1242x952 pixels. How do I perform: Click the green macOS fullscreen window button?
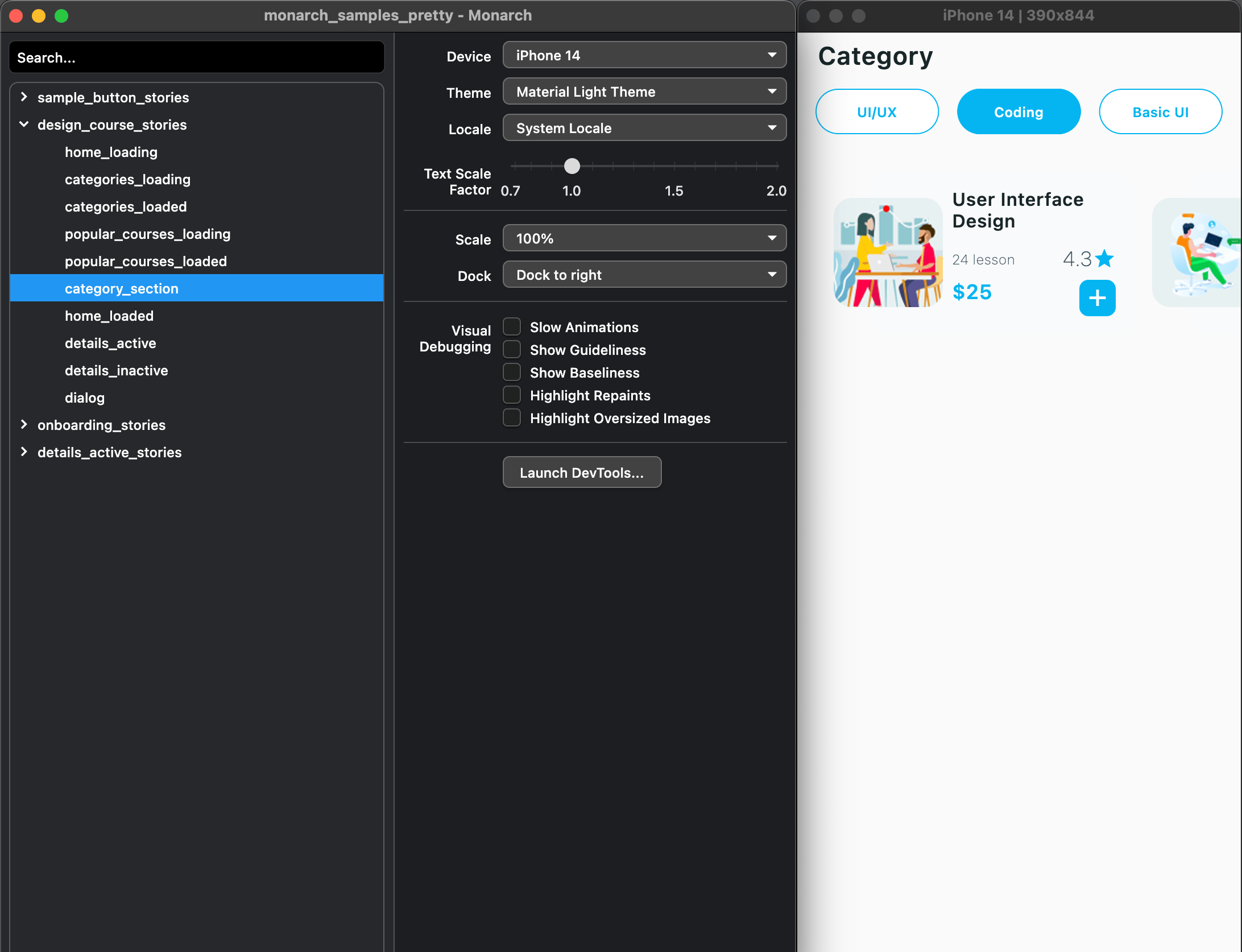click(x=61, y=16)
